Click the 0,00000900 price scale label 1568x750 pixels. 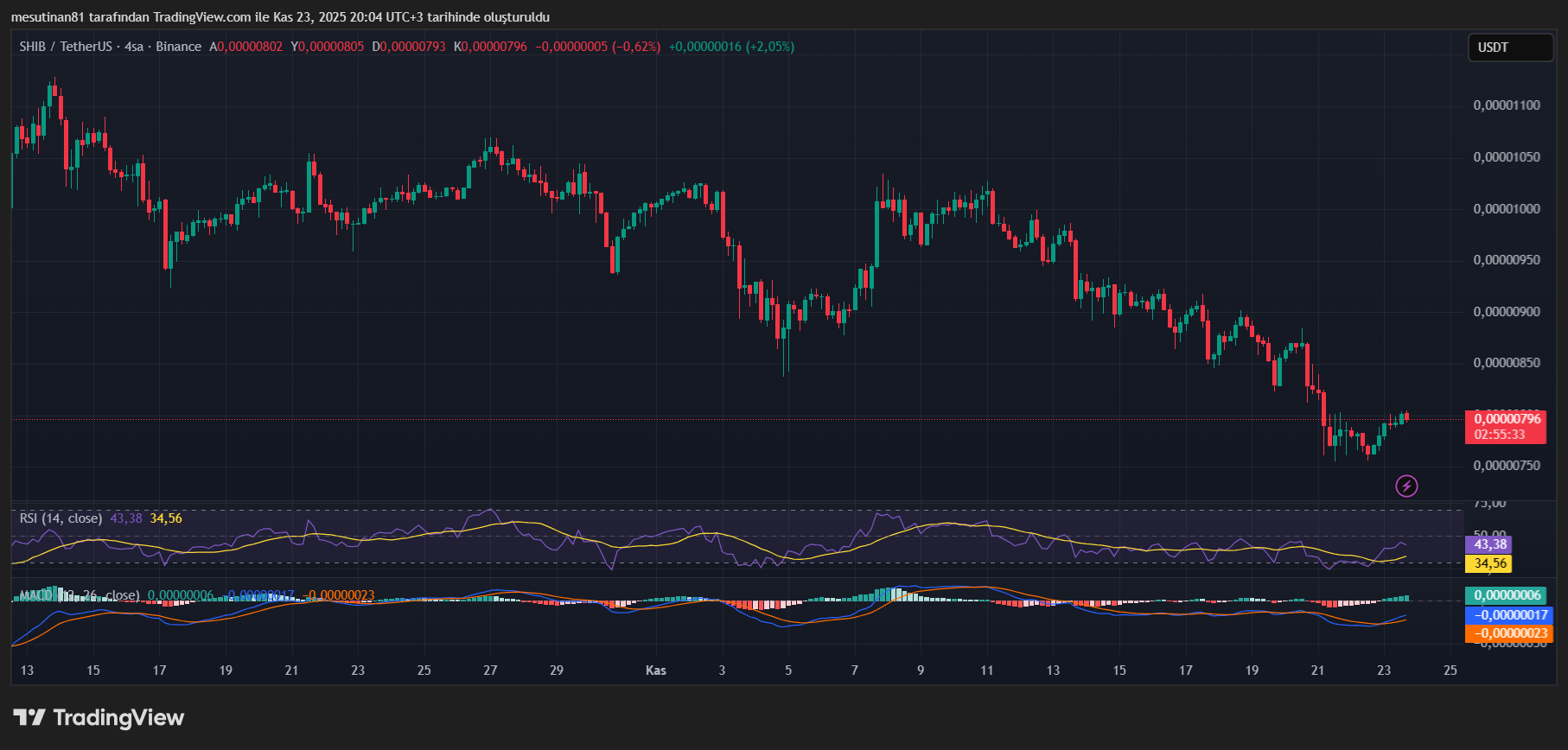click(x=1507, y=312)
